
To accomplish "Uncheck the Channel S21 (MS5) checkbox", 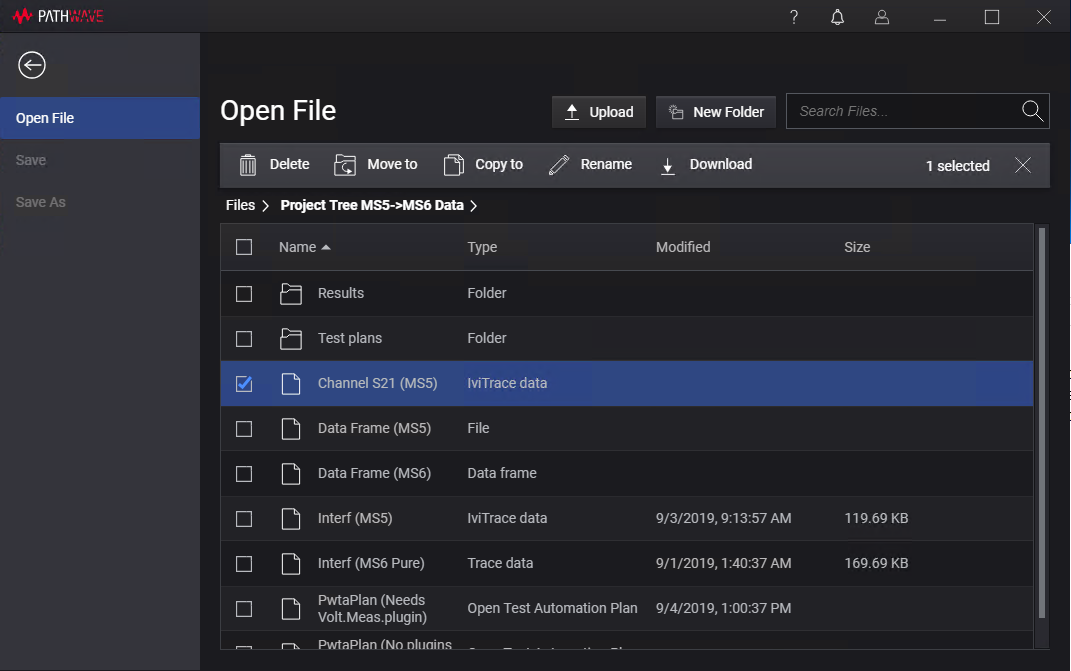I will (244, 384).
